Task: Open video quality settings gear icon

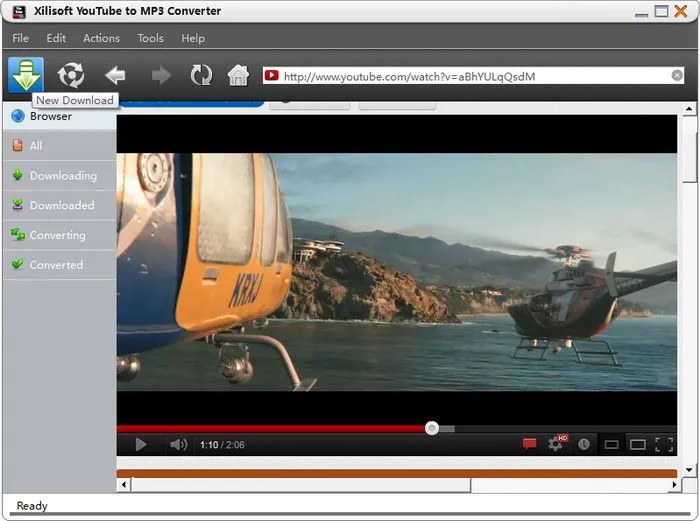Action: coord(556,443)
